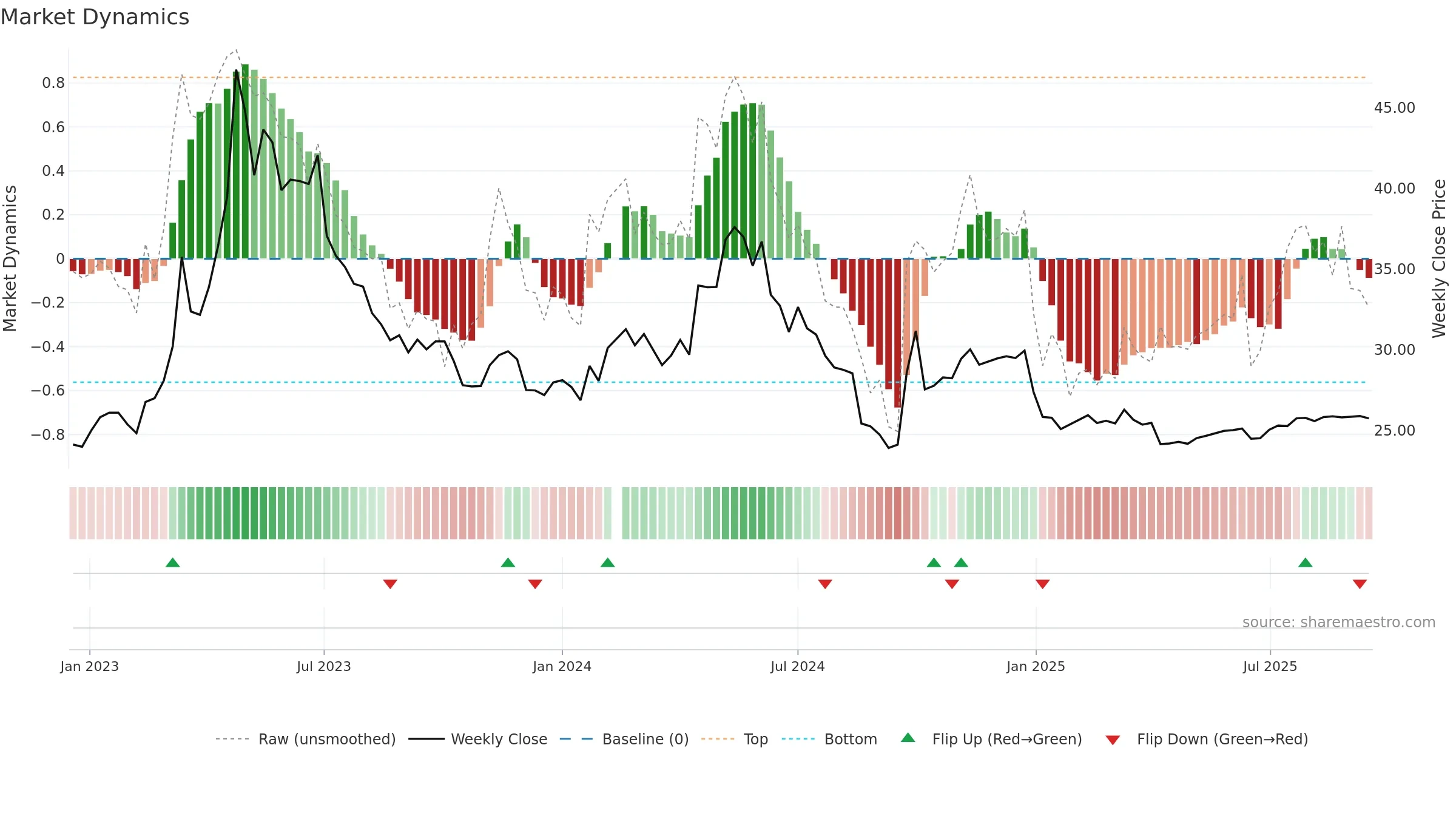Select the flip-down marker in December 2023
Screen dimensions: 1456x819
click(535, 584)
